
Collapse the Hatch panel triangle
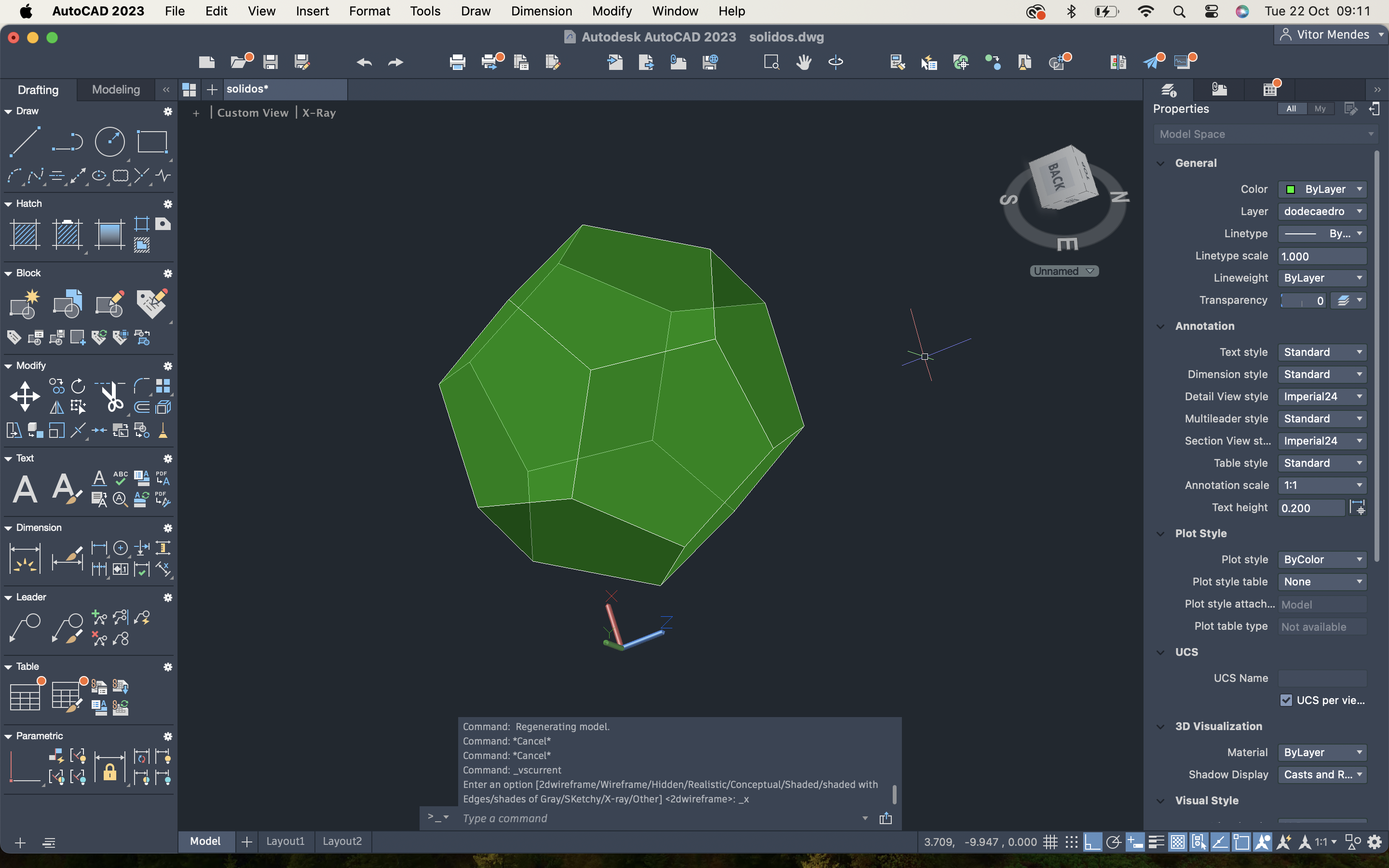9,204
